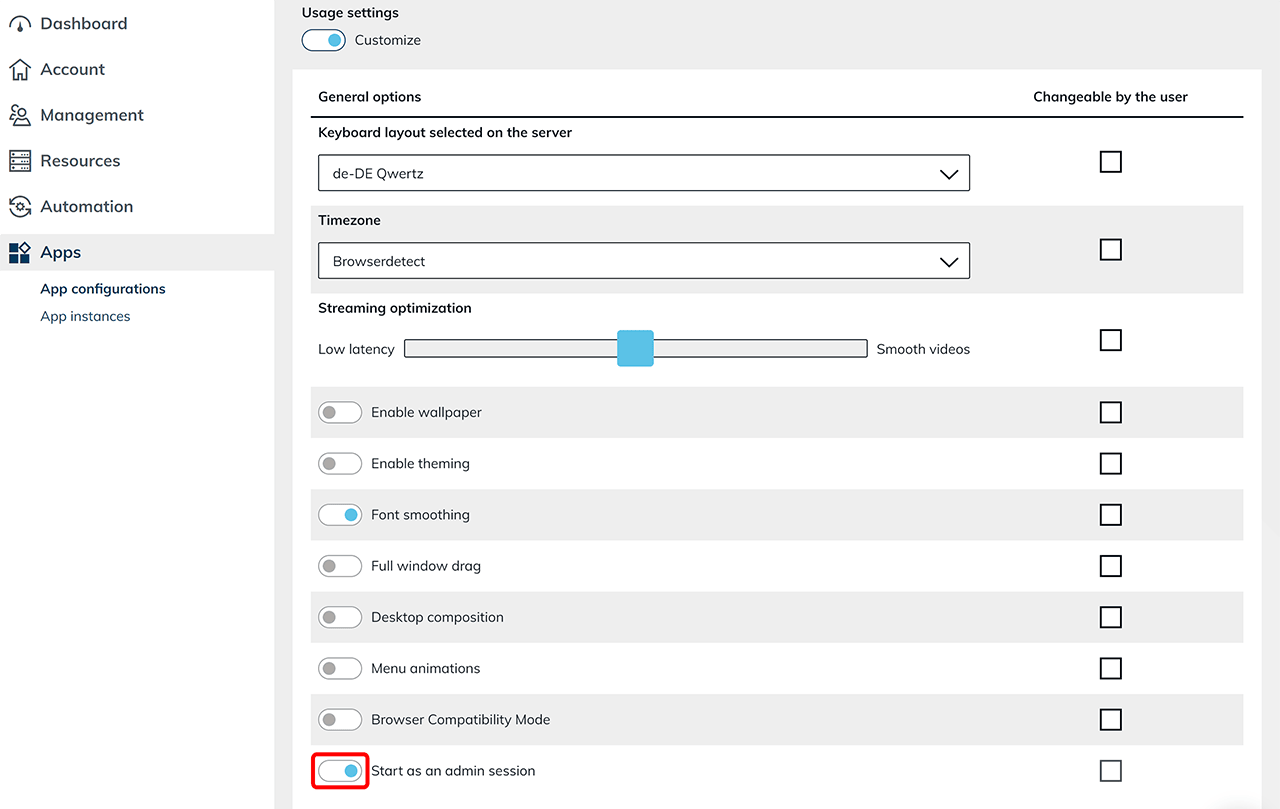Click the Account house icon

point(20,70)
